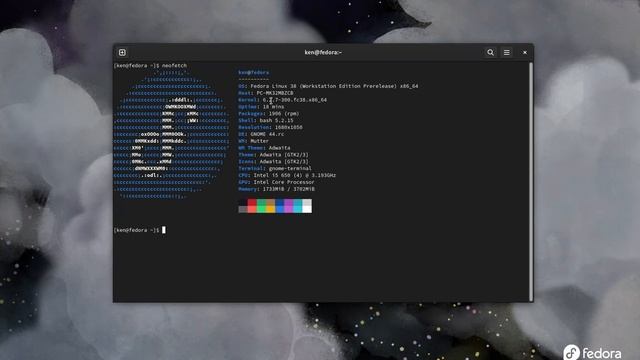Screen dimensions: 640x360
Task: Click the Memory usage line
Action: (x=276, y=189)
